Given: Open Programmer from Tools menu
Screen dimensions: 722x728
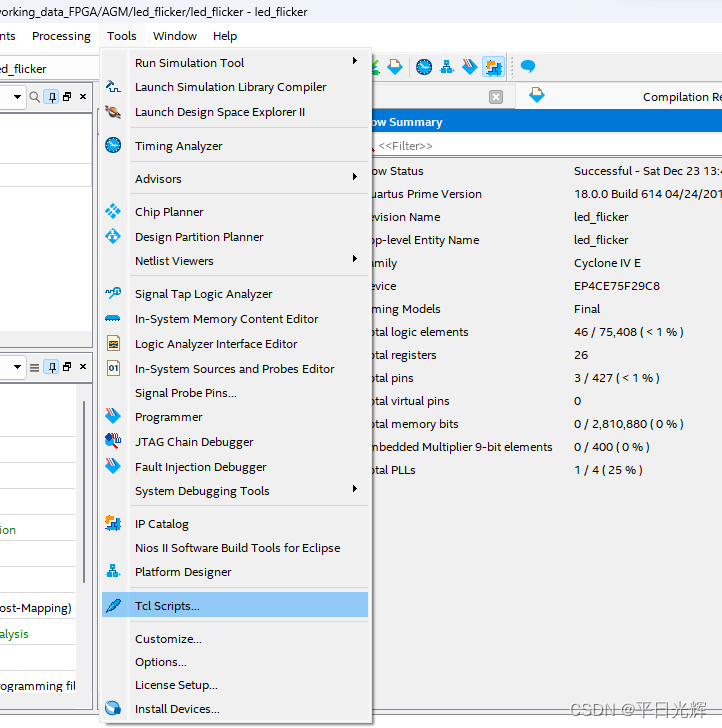Looking at the screenshot, I should coord(235,417).
